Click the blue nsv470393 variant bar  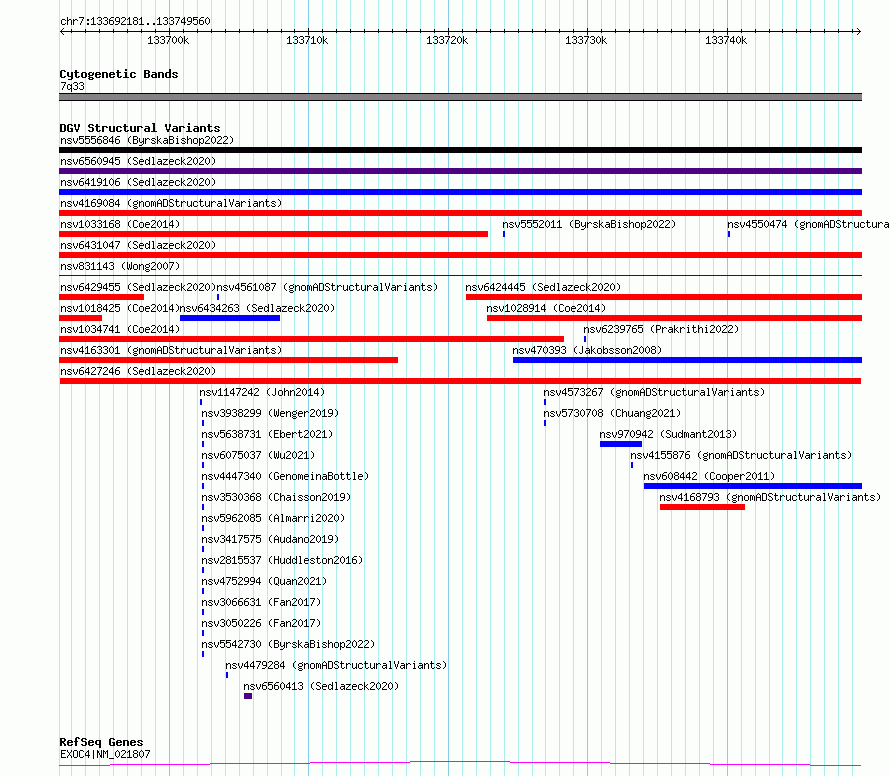click(x=687, y=360)
